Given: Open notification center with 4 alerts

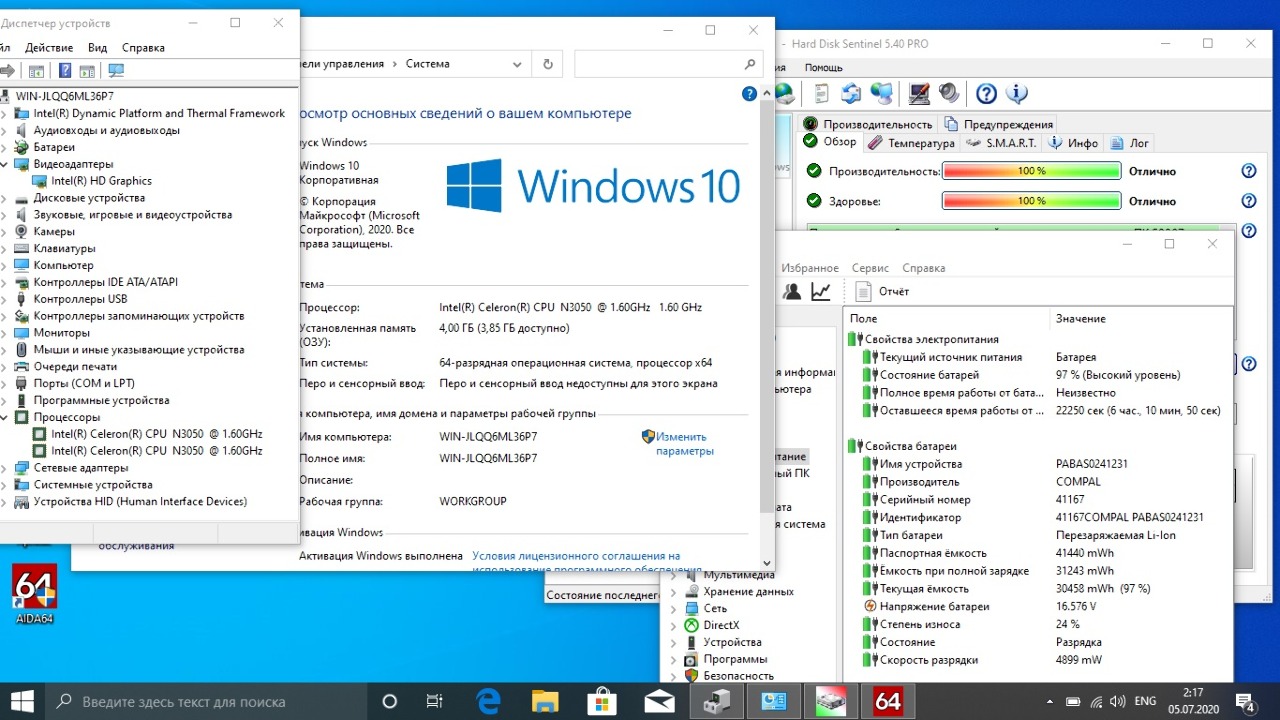Looking at the screenshot, I should pyautogui.click(x=1246, y=701).
